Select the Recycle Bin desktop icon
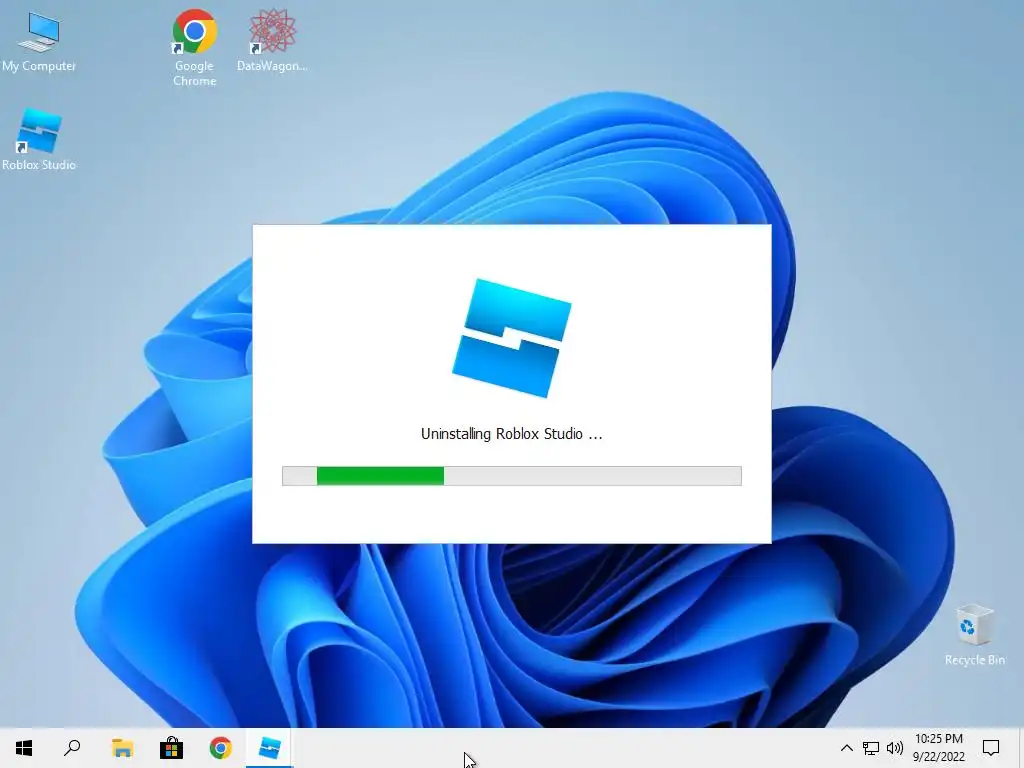The image size is (1024, 768). click(x=974, y=635)
